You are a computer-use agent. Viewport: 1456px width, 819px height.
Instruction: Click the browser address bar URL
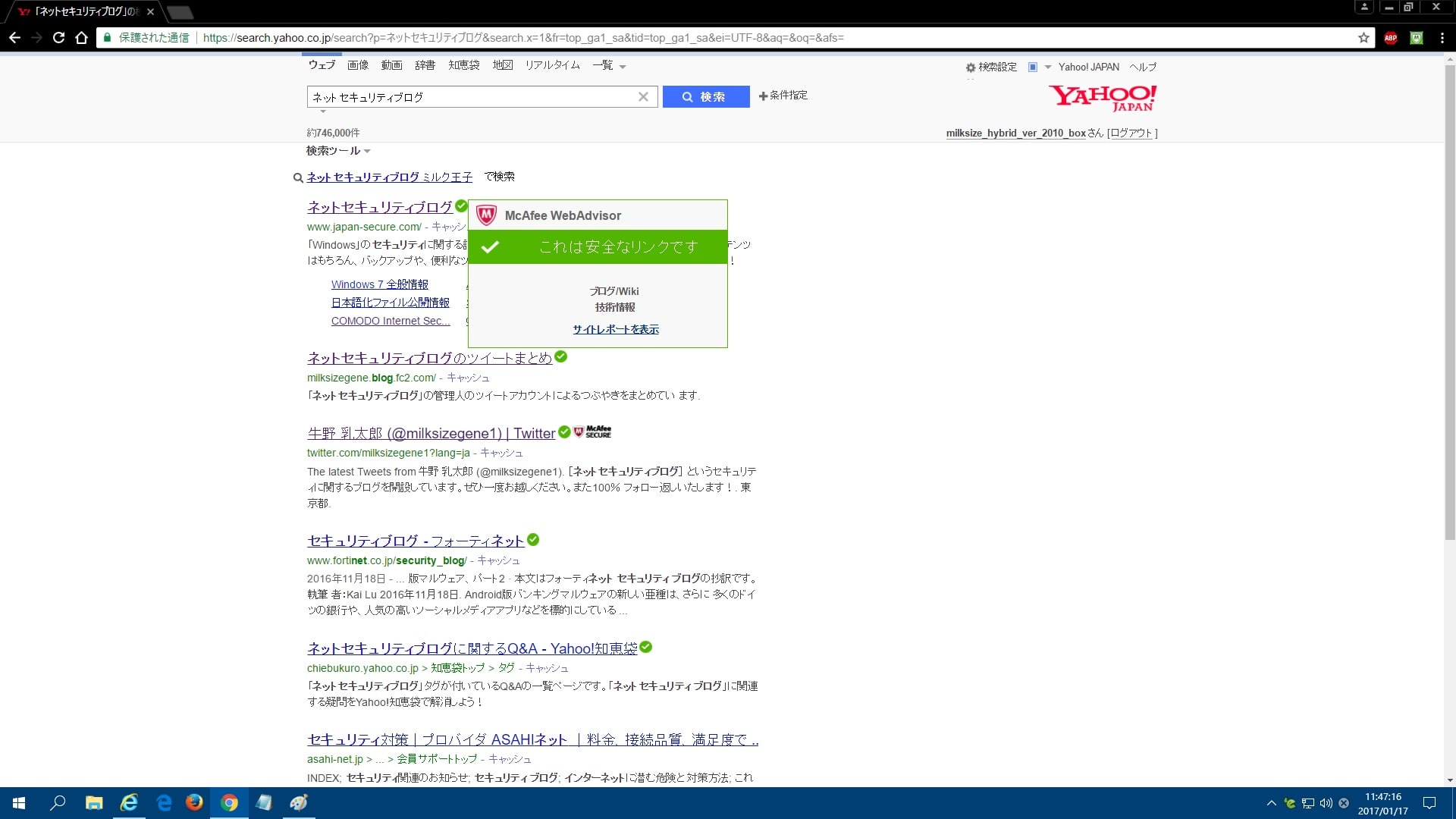pyautogui.click(x=523, y=37)
